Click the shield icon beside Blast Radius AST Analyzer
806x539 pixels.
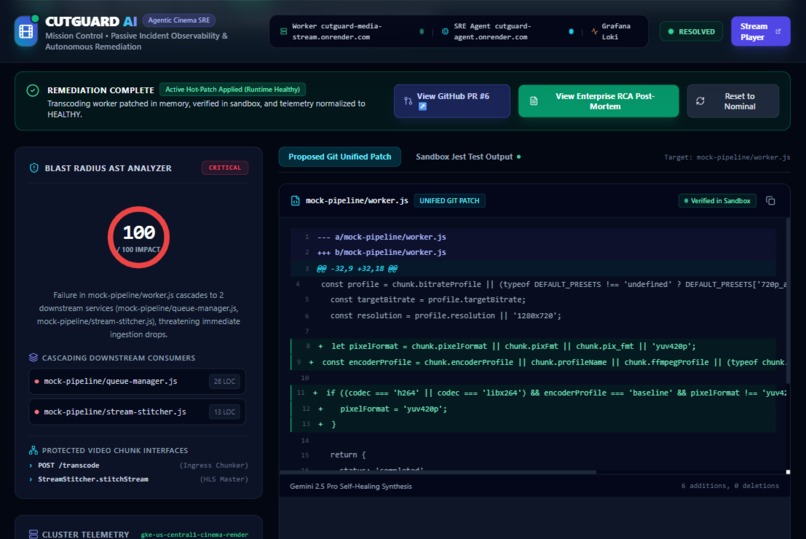(x=34, y=168)
